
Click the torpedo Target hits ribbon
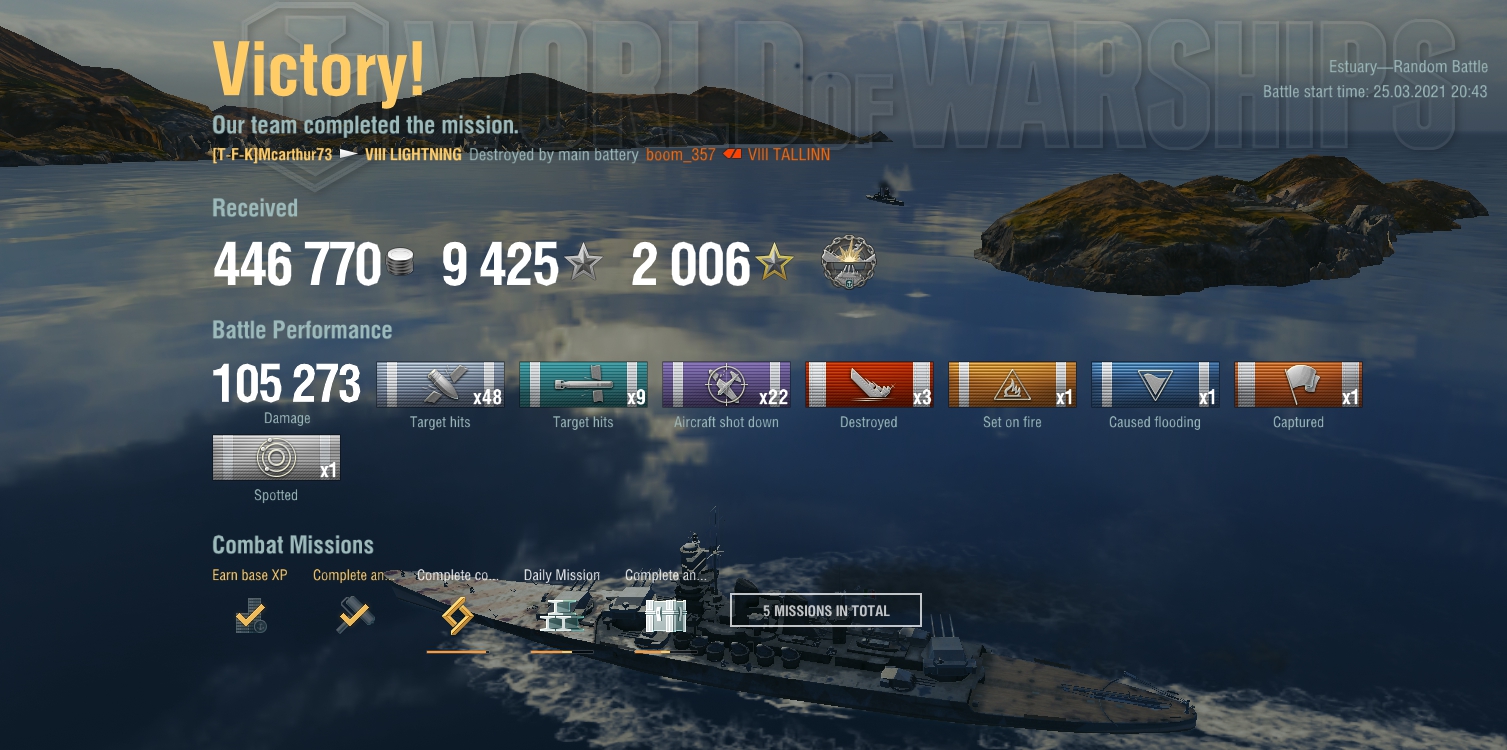583,385
